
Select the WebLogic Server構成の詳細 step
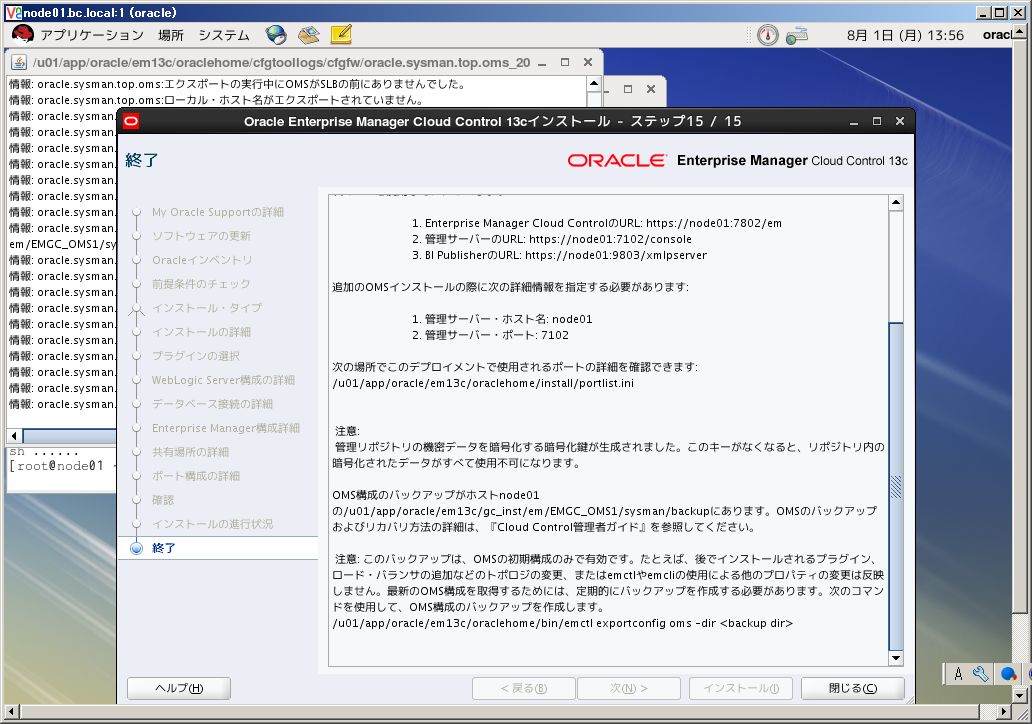223,380
